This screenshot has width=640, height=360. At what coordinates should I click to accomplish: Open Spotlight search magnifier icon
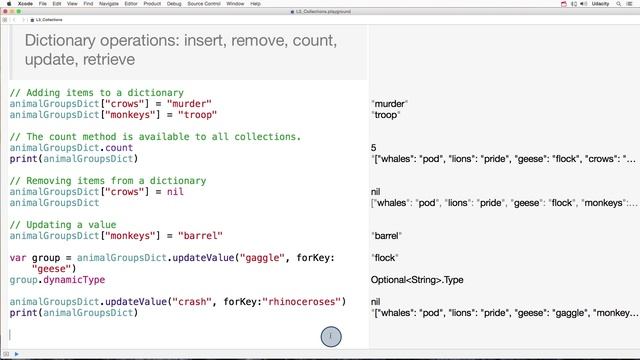[619, 4]
